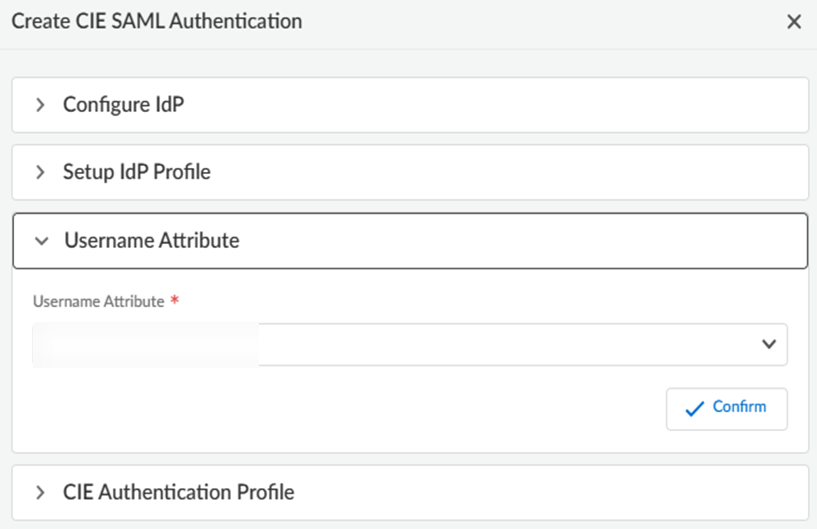Open the CIE Authentication Profile heading
The image size is (817, 529).
point(178,492)
